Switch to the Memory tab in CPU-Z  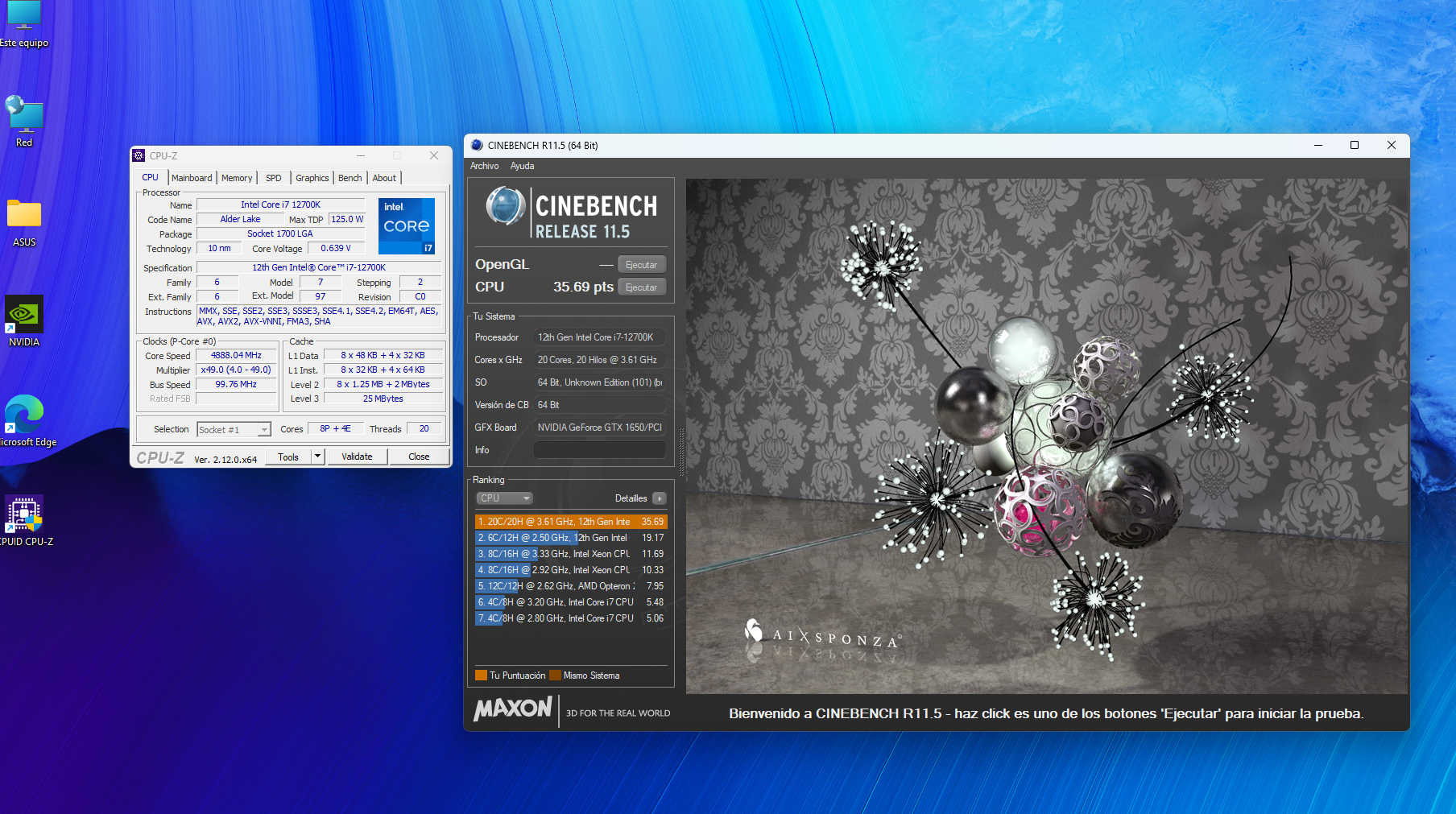[237, 178]
